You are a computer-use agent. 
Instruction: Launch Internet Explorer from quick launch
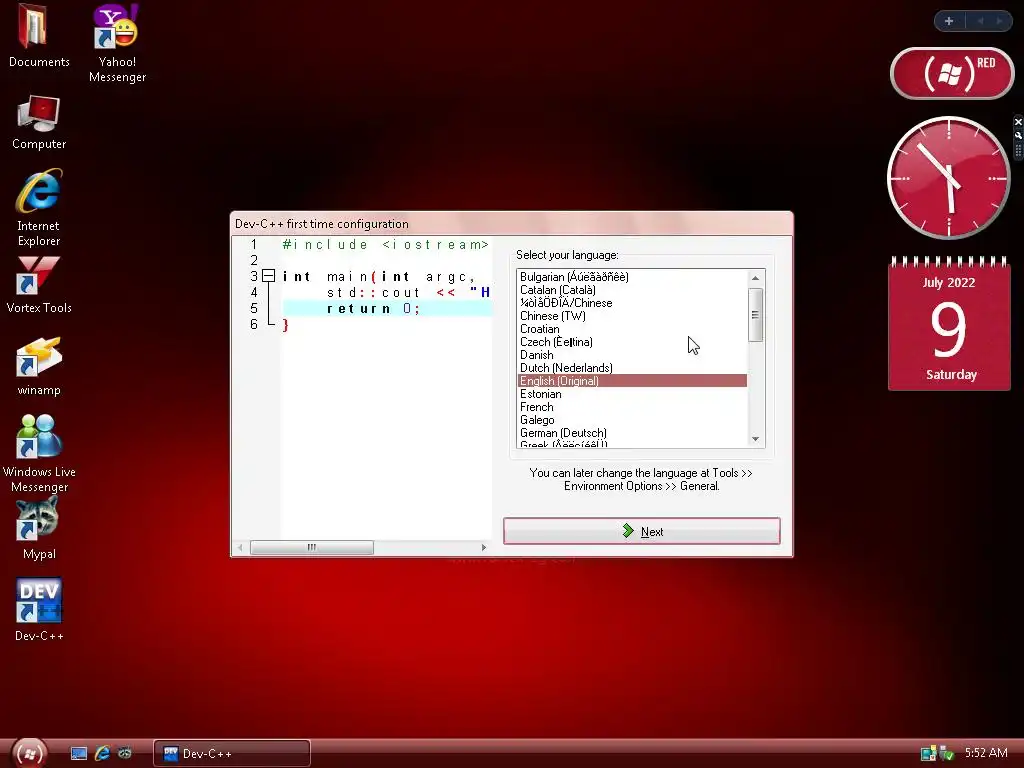(102, 754)
